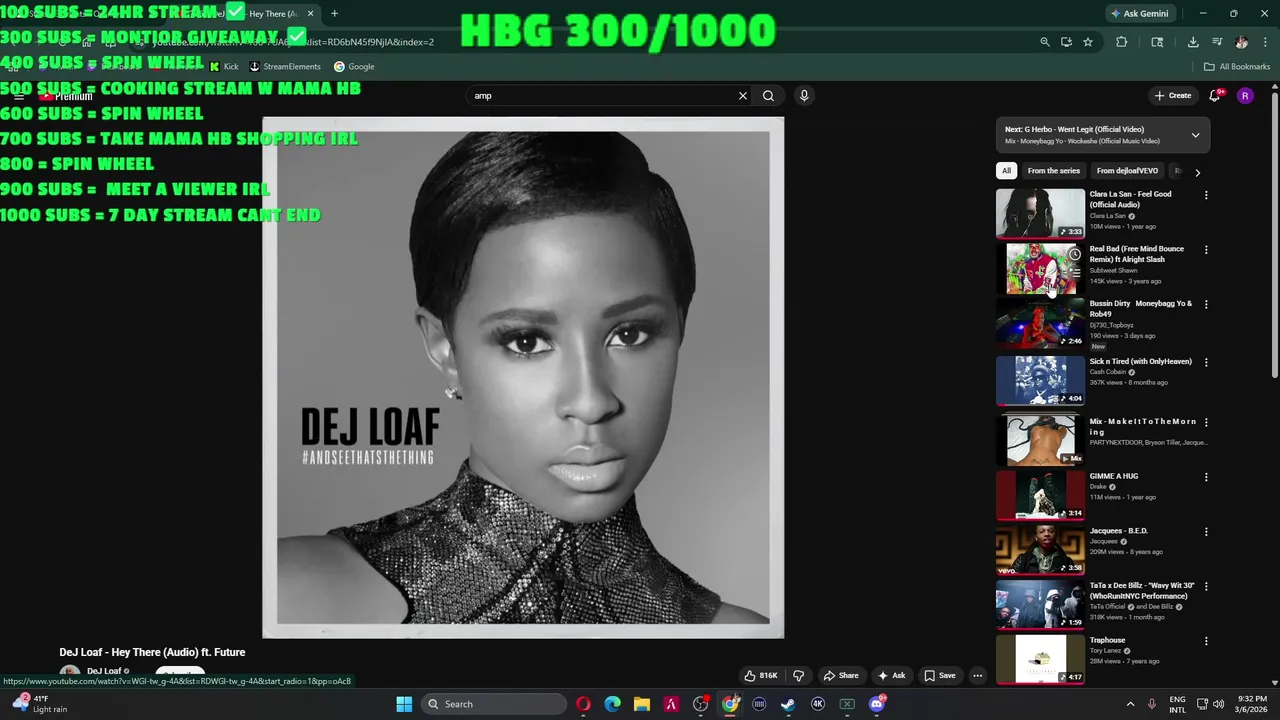Click the Ask button under video
This screenshot has height=720, width=1280.
(x=892, y=676)
